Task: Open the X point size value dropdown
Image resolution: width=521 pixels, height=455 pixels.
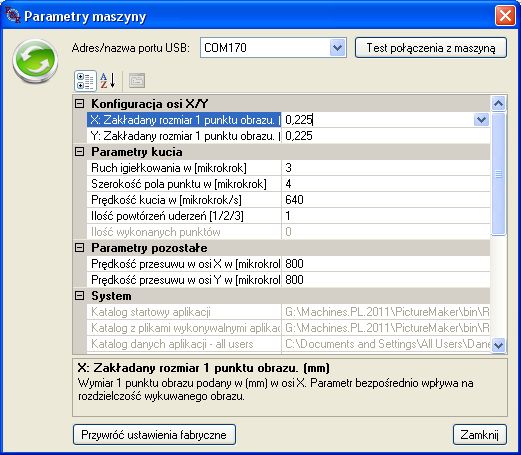Action: (x=481, y=120)
